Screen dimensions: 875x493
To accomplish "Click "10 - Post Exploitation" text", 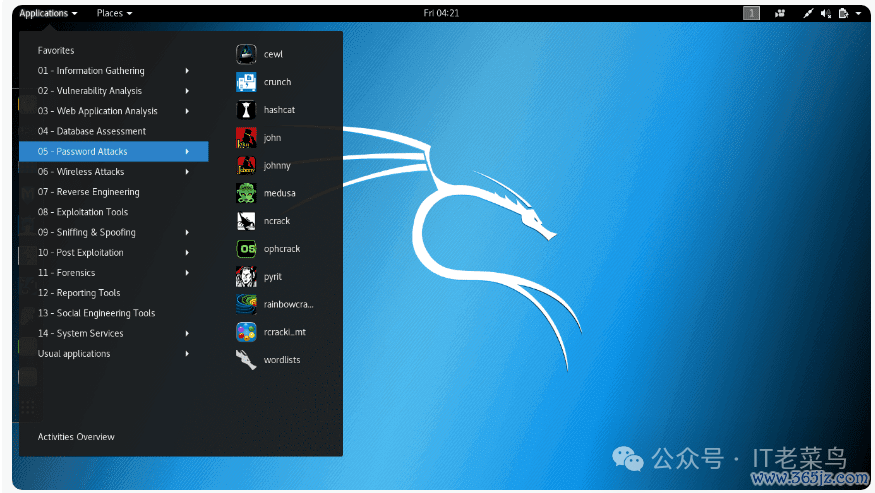I will pyautogui.click(x=81, y=252).
